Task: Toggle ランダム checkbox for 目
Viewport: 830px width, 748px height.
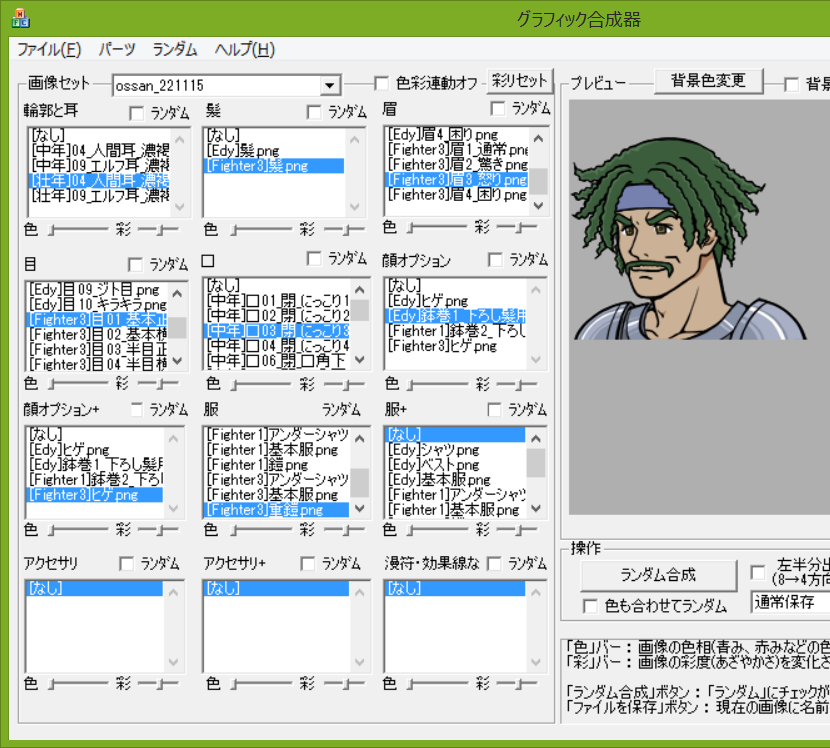Action: [136, 265]
